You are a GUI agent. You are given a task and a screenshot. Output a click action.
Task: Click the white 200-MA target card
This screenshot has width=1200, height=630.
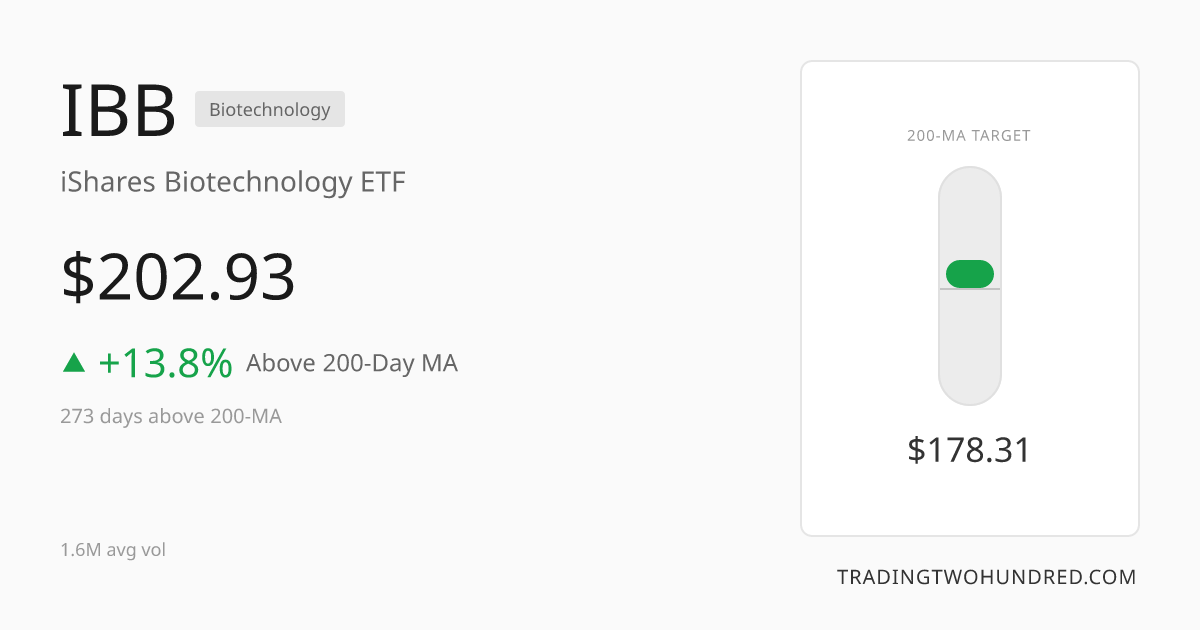[970, 298]
